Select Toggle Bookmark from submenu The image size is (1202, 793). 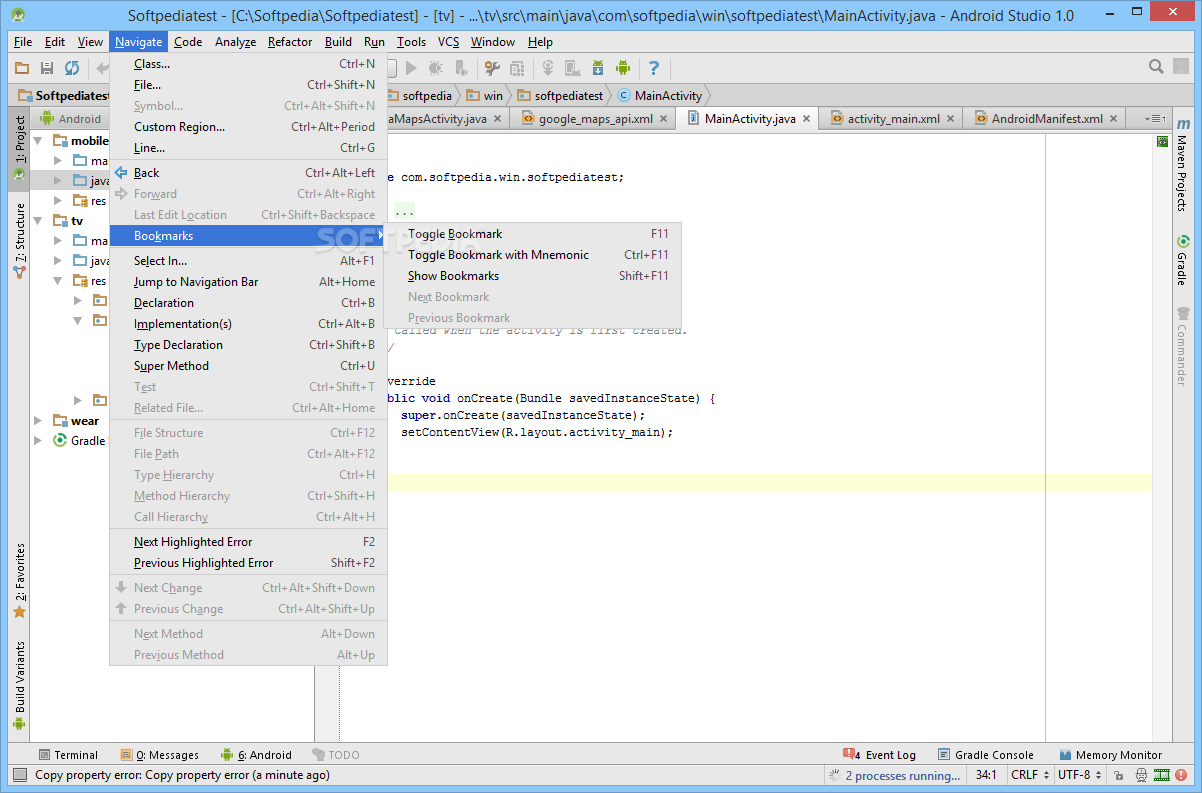coord(533,234)
